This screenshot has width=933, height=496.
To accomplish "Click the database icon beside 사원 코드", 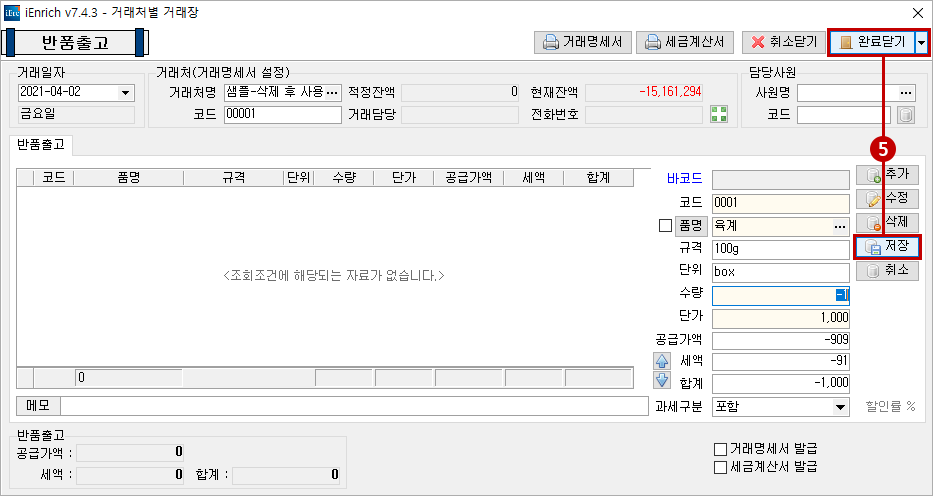I will pyautogui.click(x=905, y=115).
